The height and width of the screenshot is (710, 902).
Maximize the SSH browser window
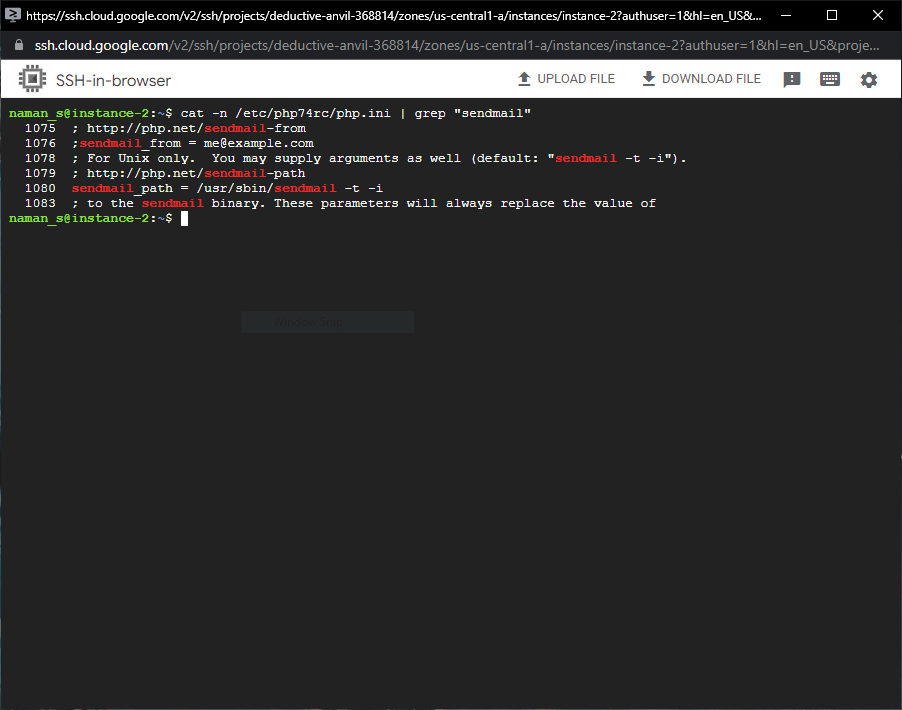point(832,15)
